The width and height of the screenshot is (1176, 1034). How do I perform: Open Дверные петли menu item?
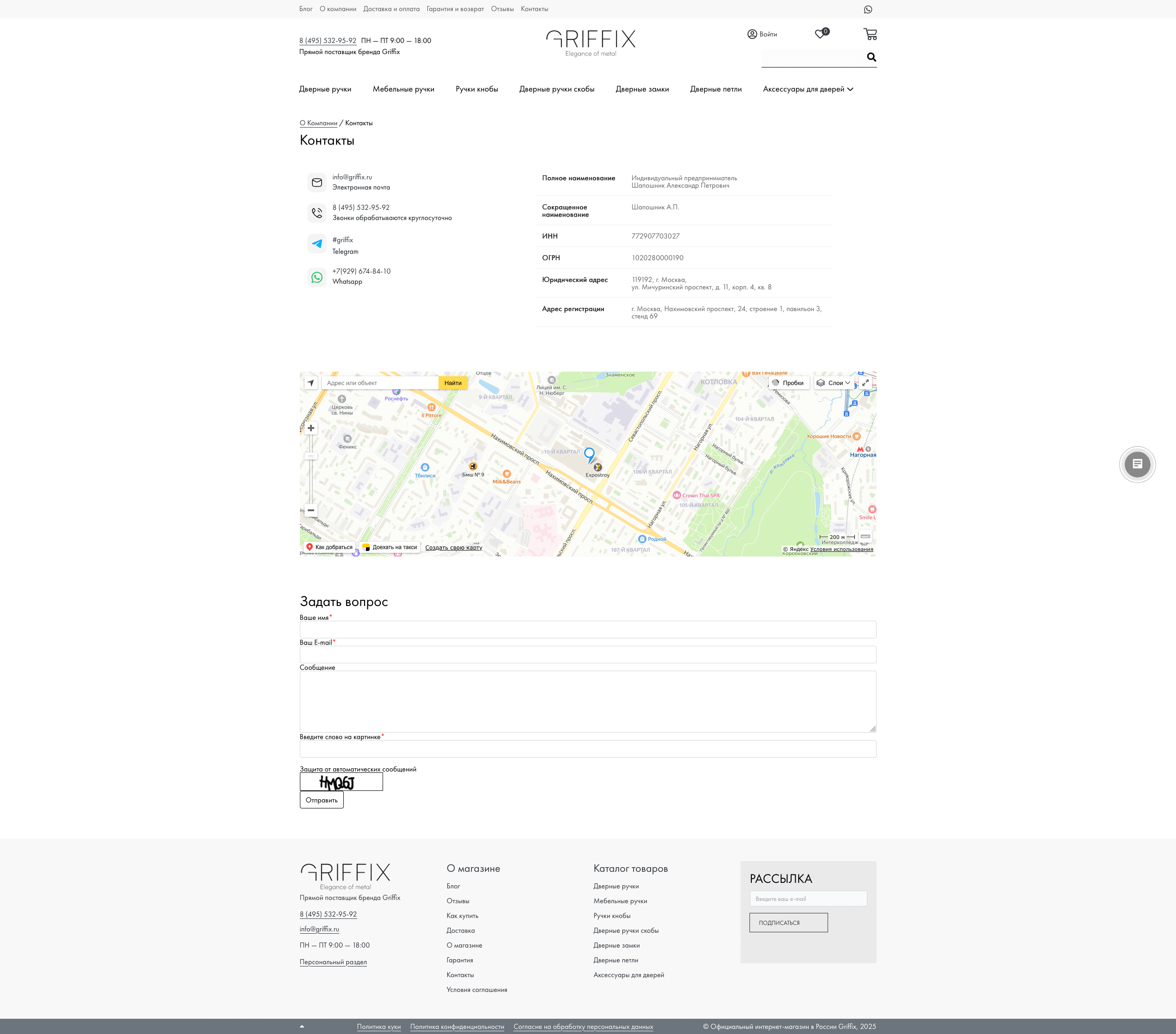[716, 89]
